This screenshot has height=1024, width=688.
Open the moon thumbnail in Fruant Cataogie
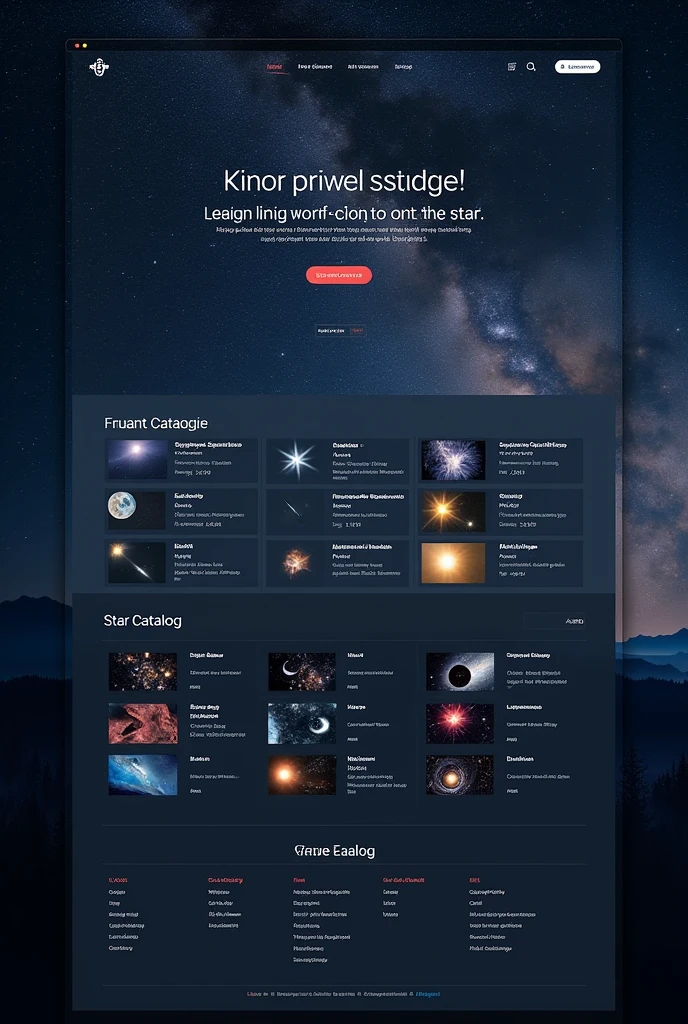[137, 510]
